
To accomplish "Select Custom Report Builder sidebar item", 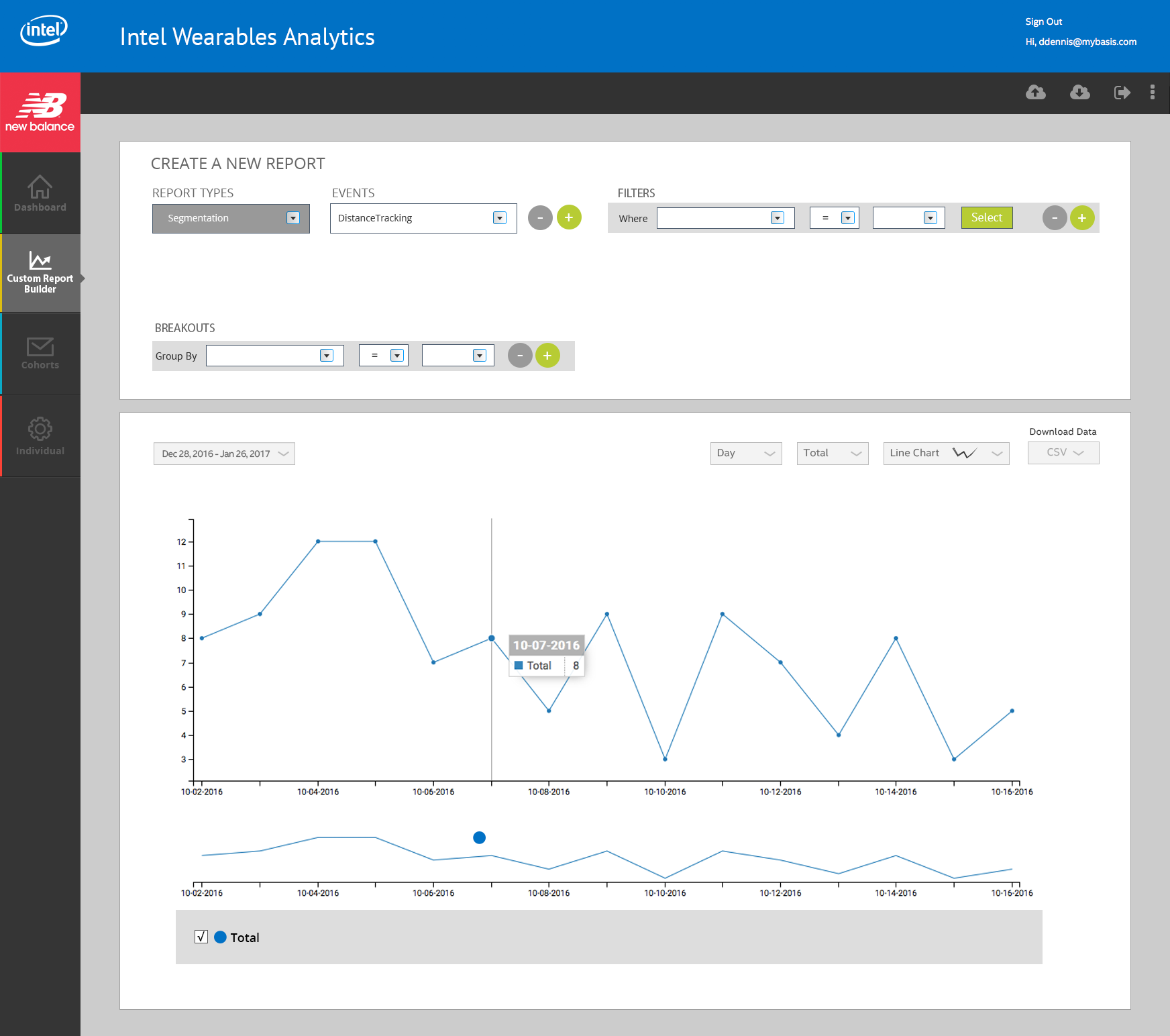I will pos(40,273).
